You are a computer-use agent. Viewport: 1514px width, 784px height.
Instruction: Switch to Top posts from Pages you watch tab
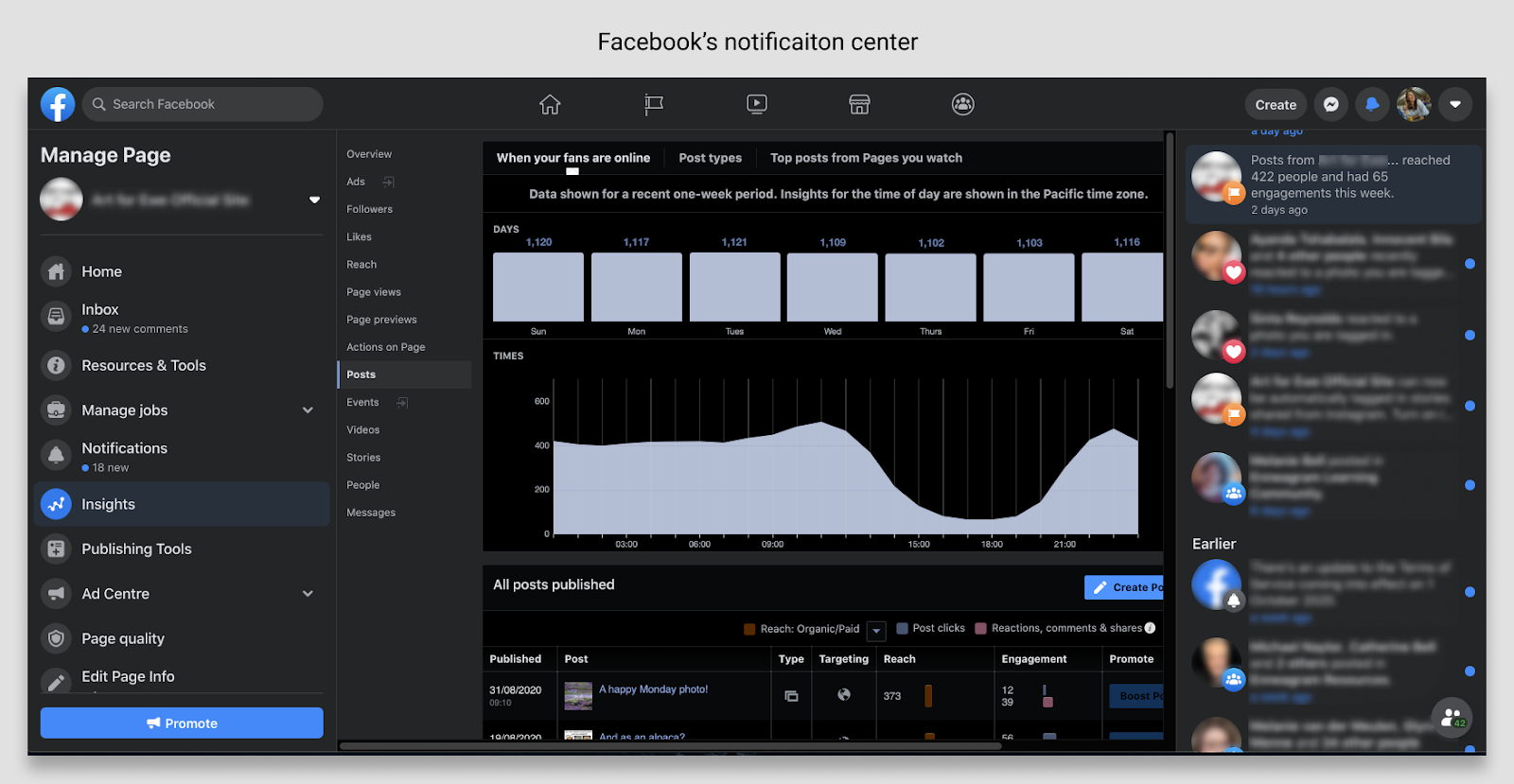(x=866, y=158)
